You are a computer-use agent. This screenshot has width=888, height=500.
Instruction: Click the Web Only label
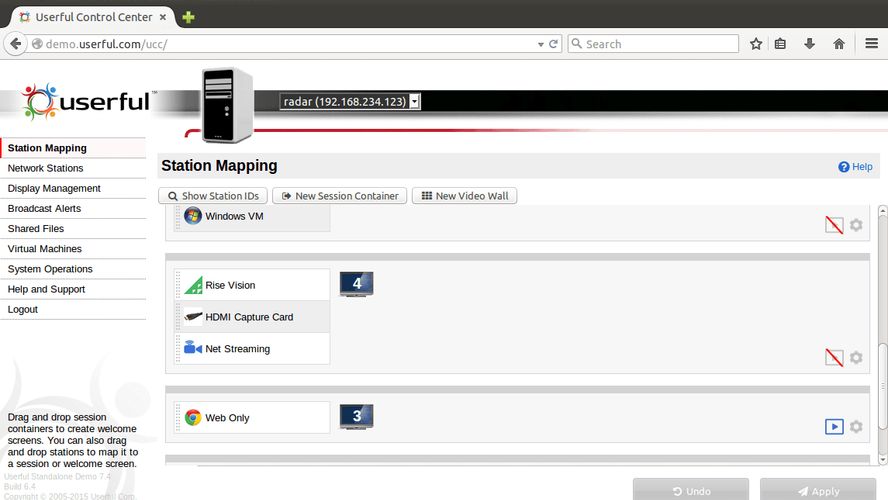coord(227,418)
